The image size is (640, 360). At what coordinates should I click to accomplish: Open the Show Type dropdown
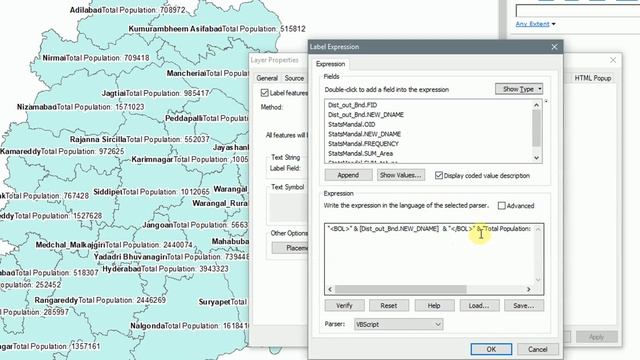[x=519, y=89]
